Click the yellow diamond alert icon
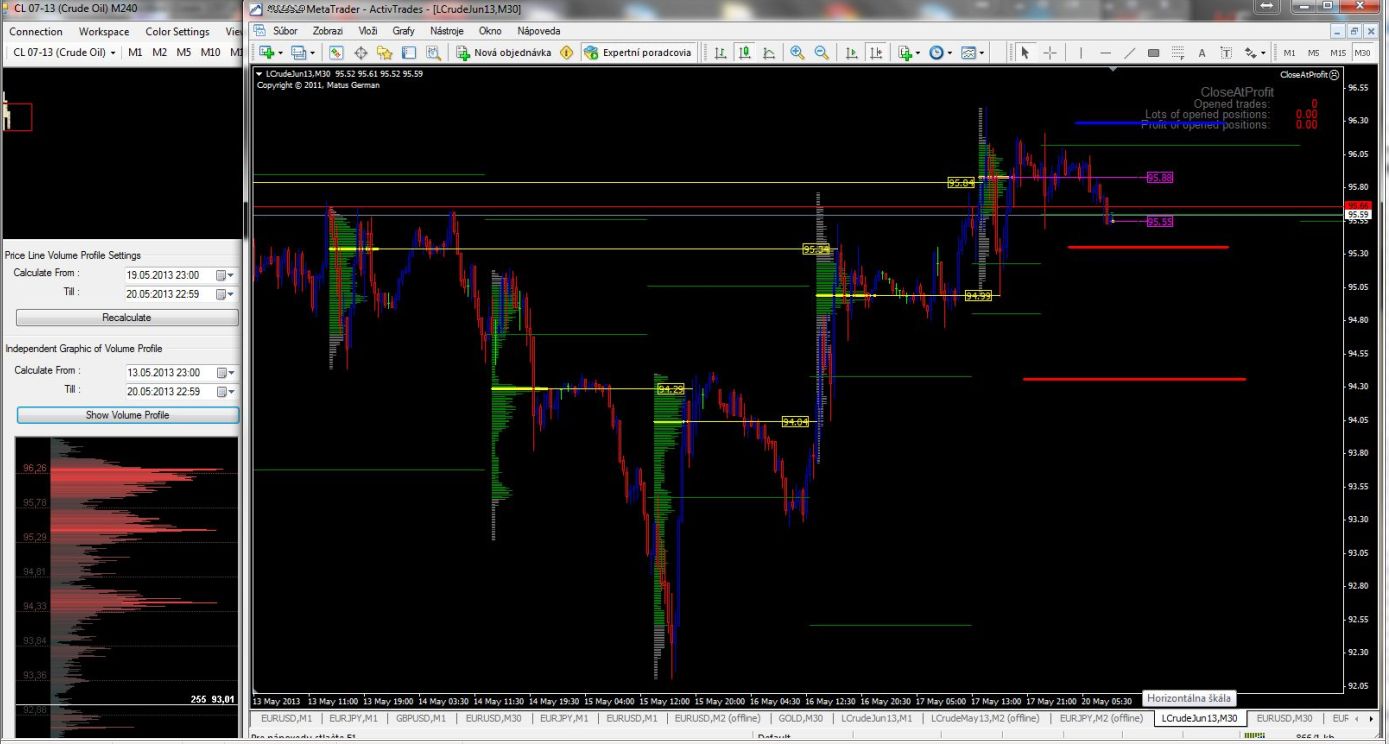1389x744 pixels. tap(567, 53)
